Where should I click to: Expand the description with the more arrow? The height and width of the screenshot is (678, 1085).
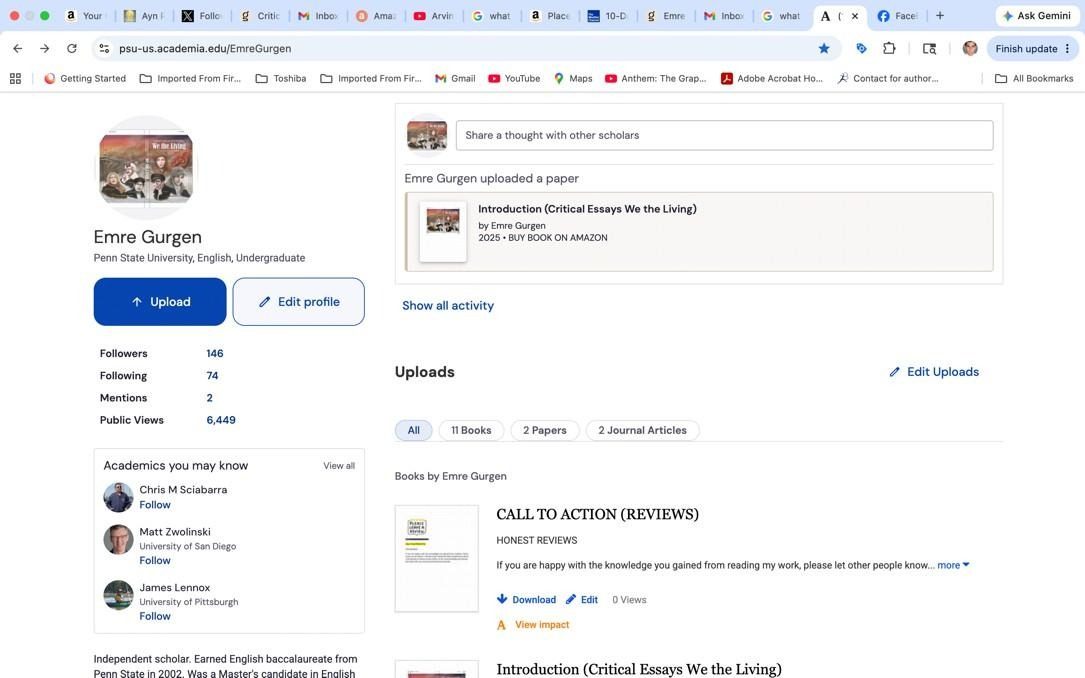tap(954, 565)
